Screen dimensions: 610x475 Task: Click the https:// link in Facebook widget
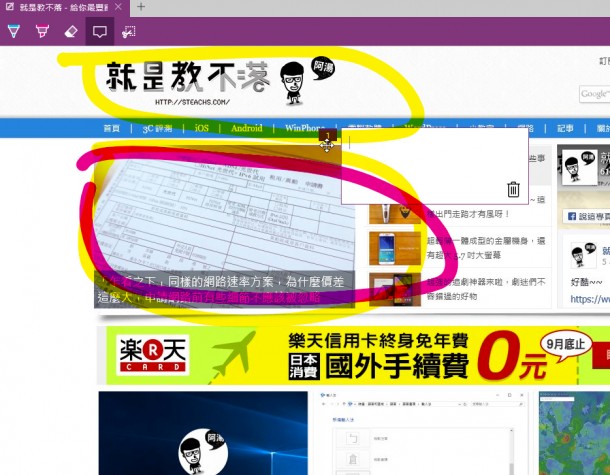click(x=590, y=299)
